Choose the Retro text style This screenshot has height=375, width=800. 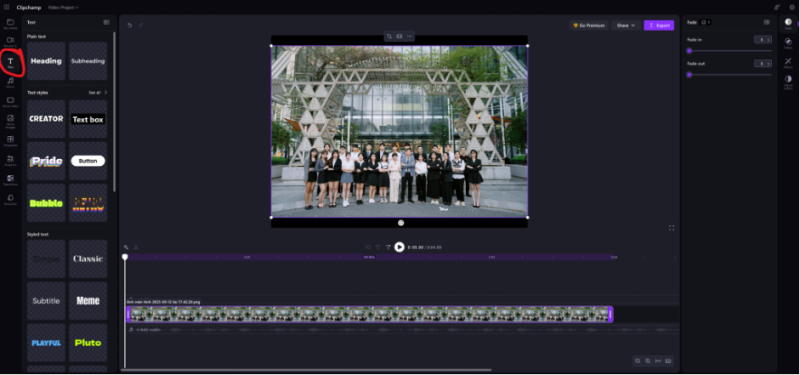tap(88, 203)
